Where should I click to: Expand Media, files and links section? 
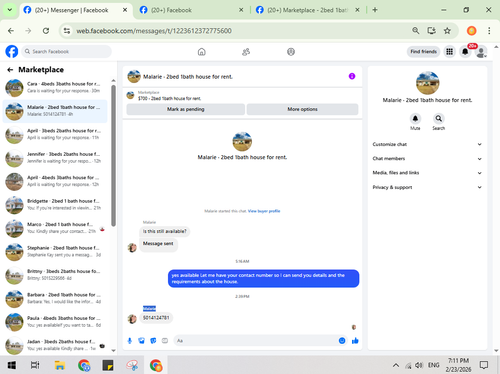(x=427, y=173)
